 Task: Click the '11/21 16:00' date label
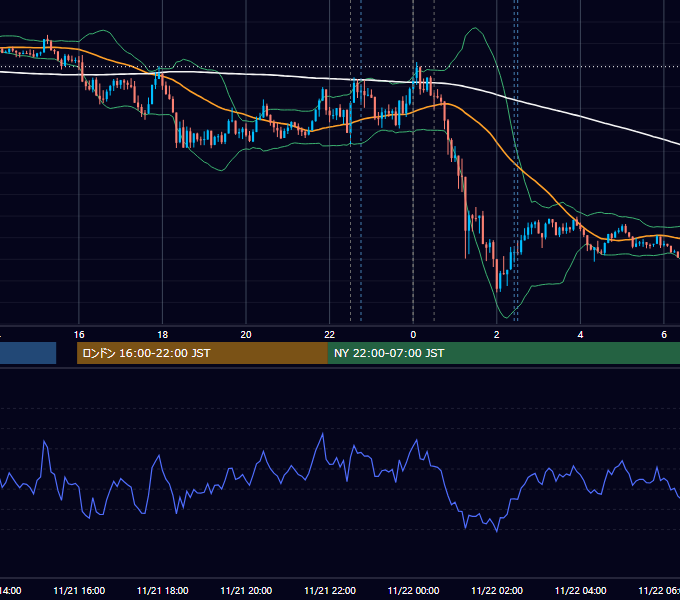tap(79, 590)
